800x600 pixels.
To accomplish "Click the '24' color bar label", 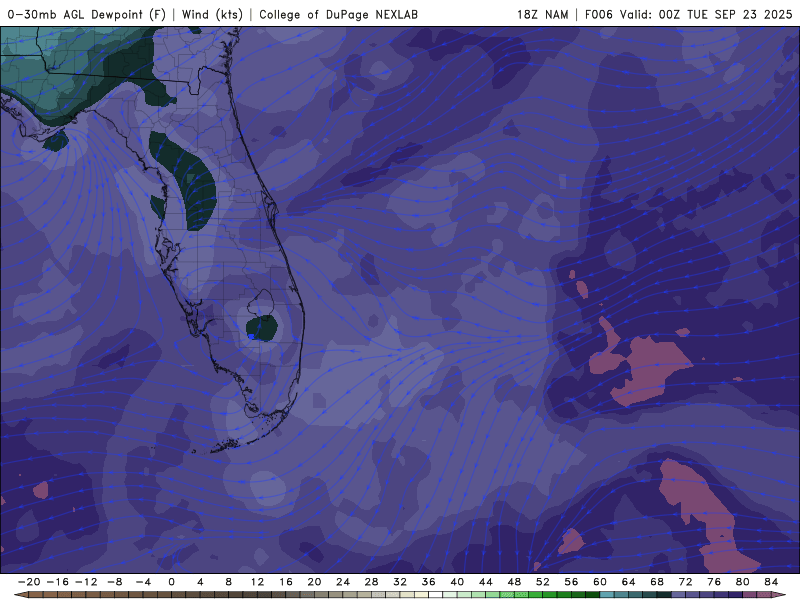I will (343, 582).
